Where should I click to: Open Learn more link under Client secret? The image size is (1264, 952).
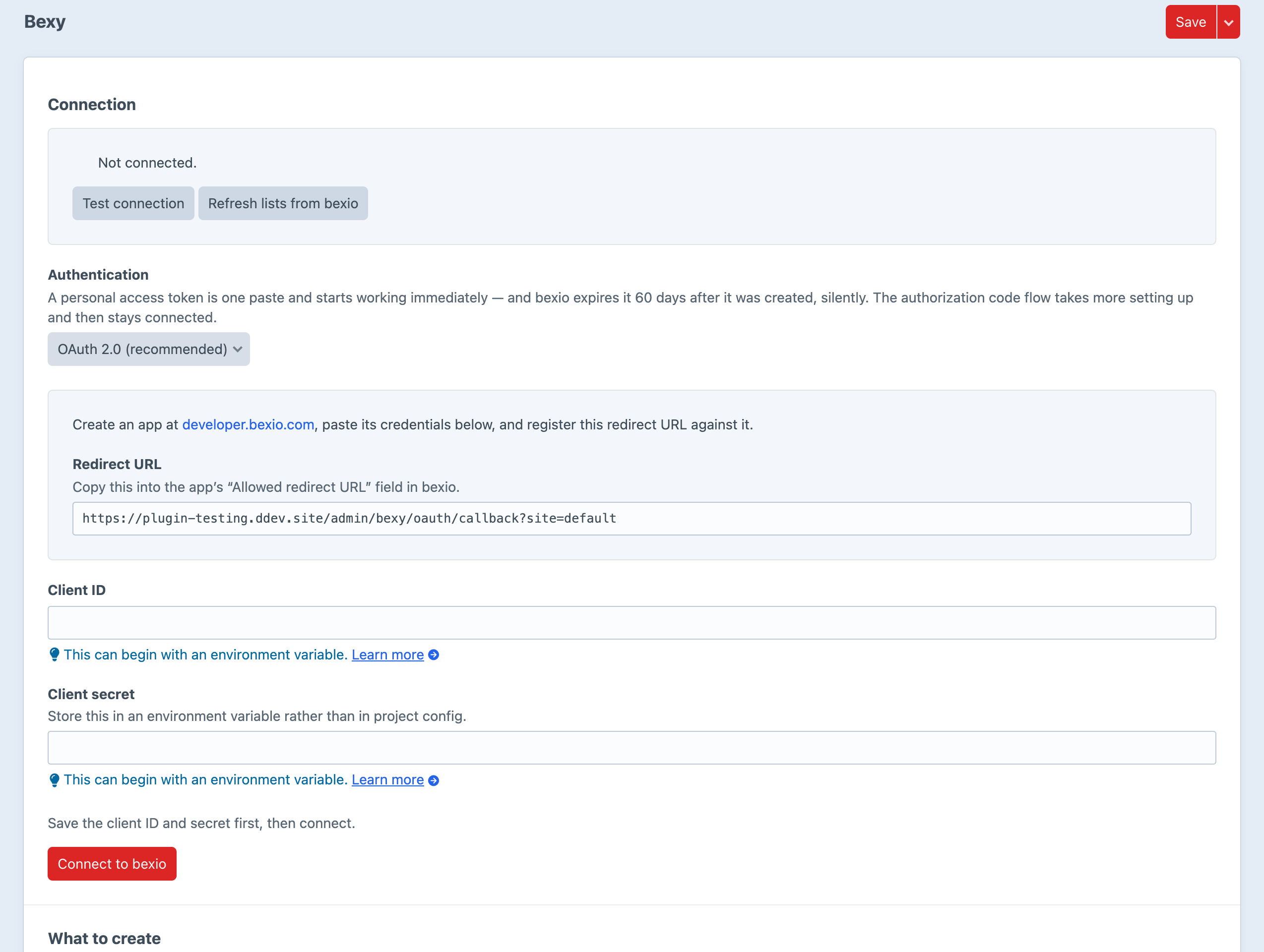point(387,779)
